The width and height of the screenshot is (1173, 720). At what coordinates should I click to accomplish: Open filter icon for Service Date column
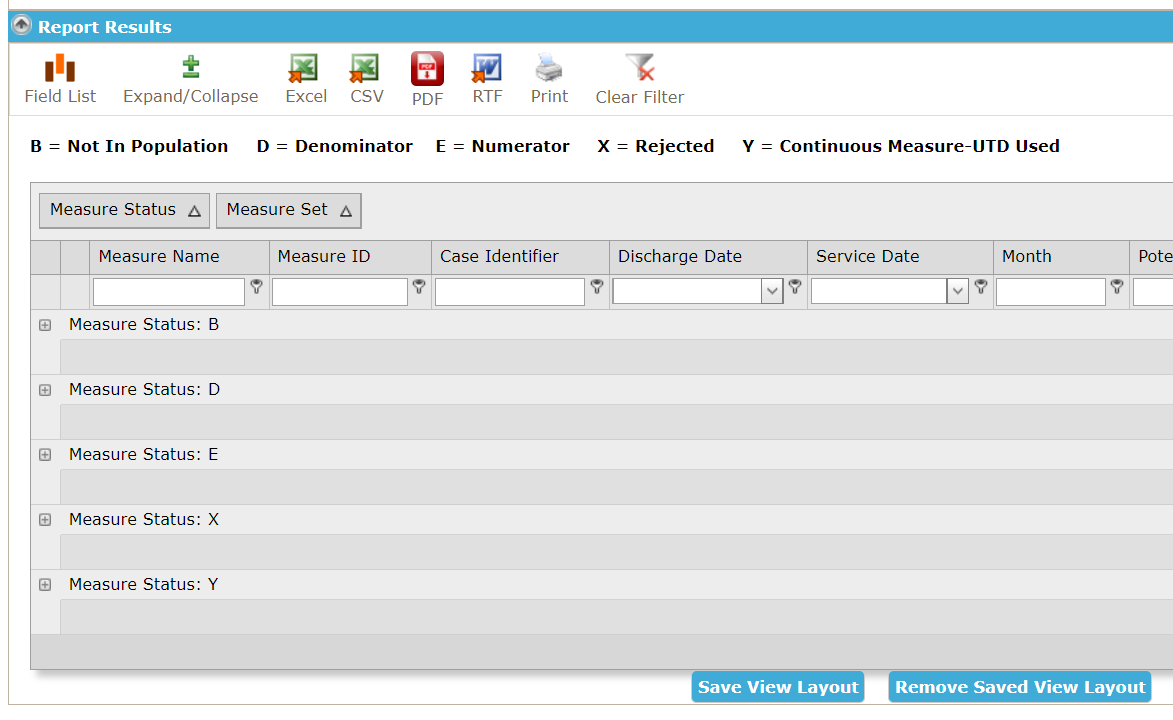[x=981, y=287]
